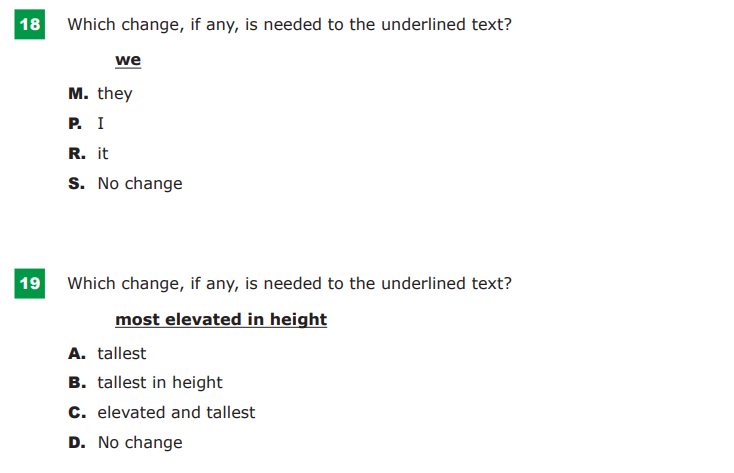Click the bold letter A option label

[x=75, y=353]
